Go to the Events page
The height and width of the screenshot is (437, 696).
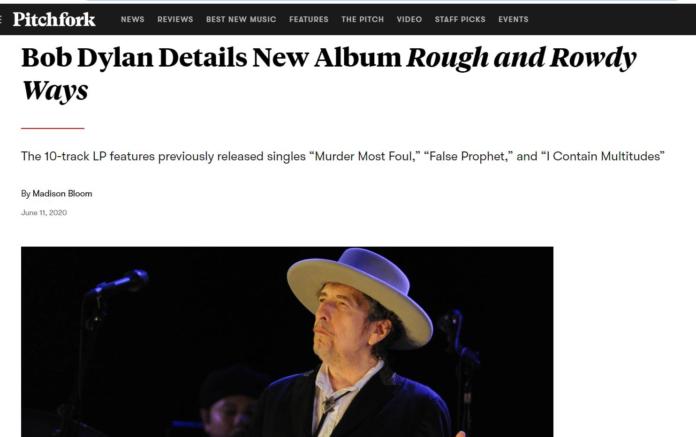513,20
